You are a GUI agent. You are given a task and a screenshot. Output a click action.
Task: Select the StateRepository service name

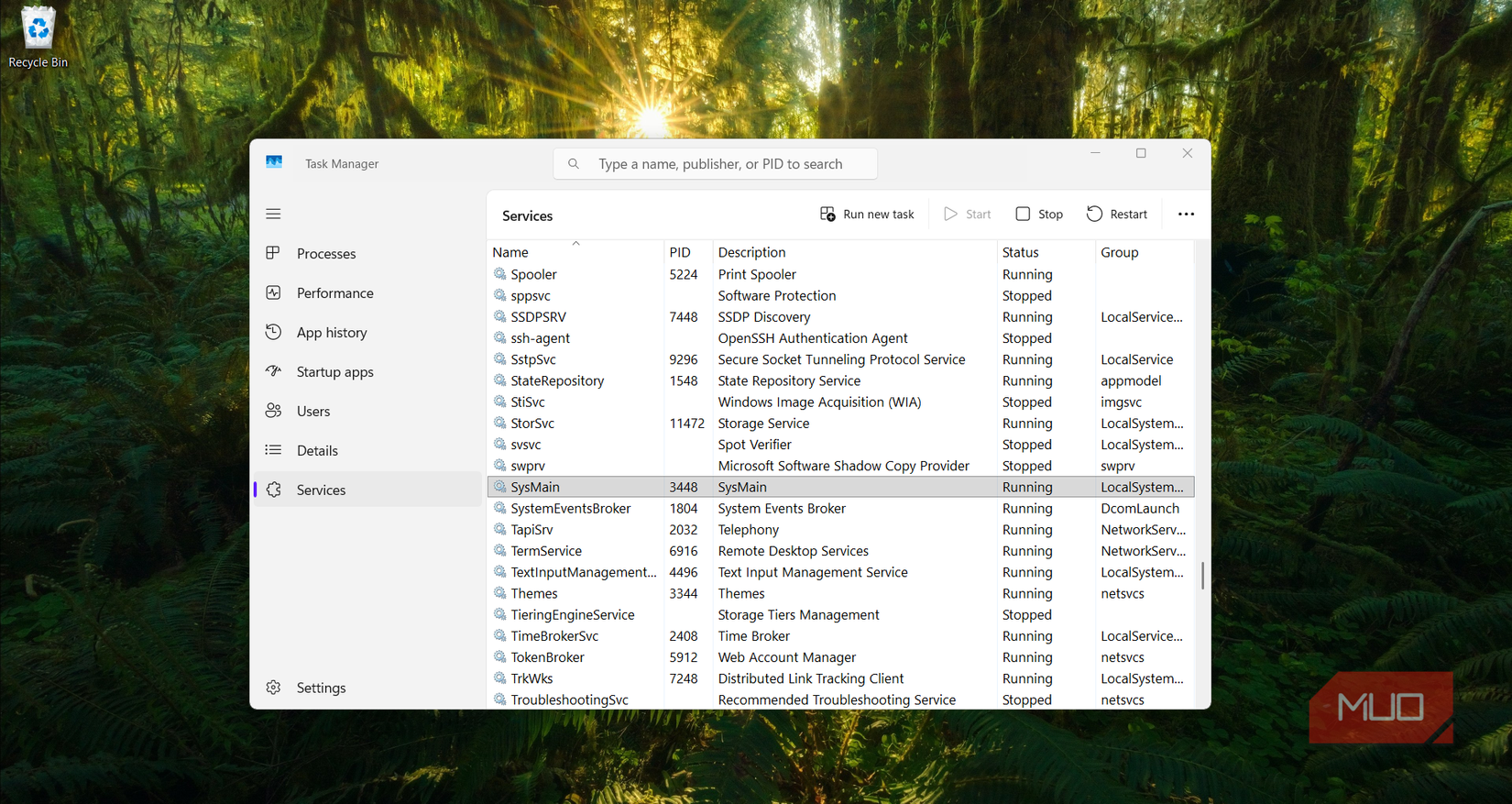click(x=557, y=380)
